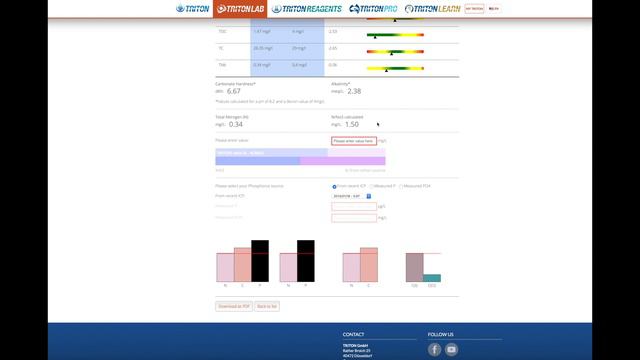This screenshot has width=640, height=360.
Task: Open the Triton Learn tab
Action: [x=433, y=9]
